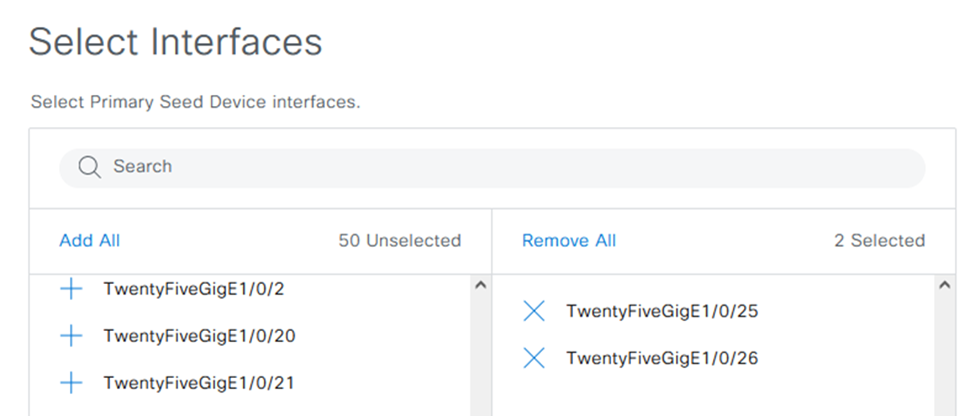Click the magnifying glass search icon

coord(90,167)
